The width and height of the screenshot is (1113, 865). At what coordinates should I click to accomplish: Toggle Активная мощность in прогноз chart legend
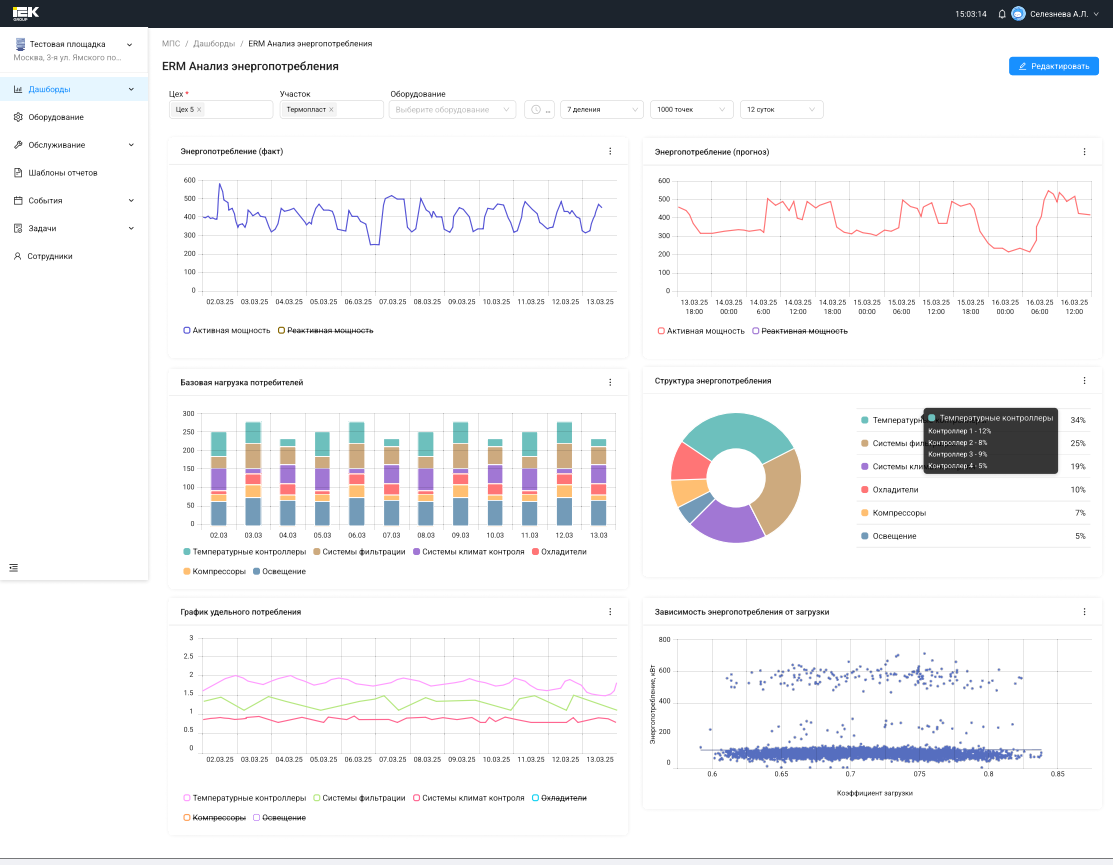pyautogui.click(x=701, y=331)
